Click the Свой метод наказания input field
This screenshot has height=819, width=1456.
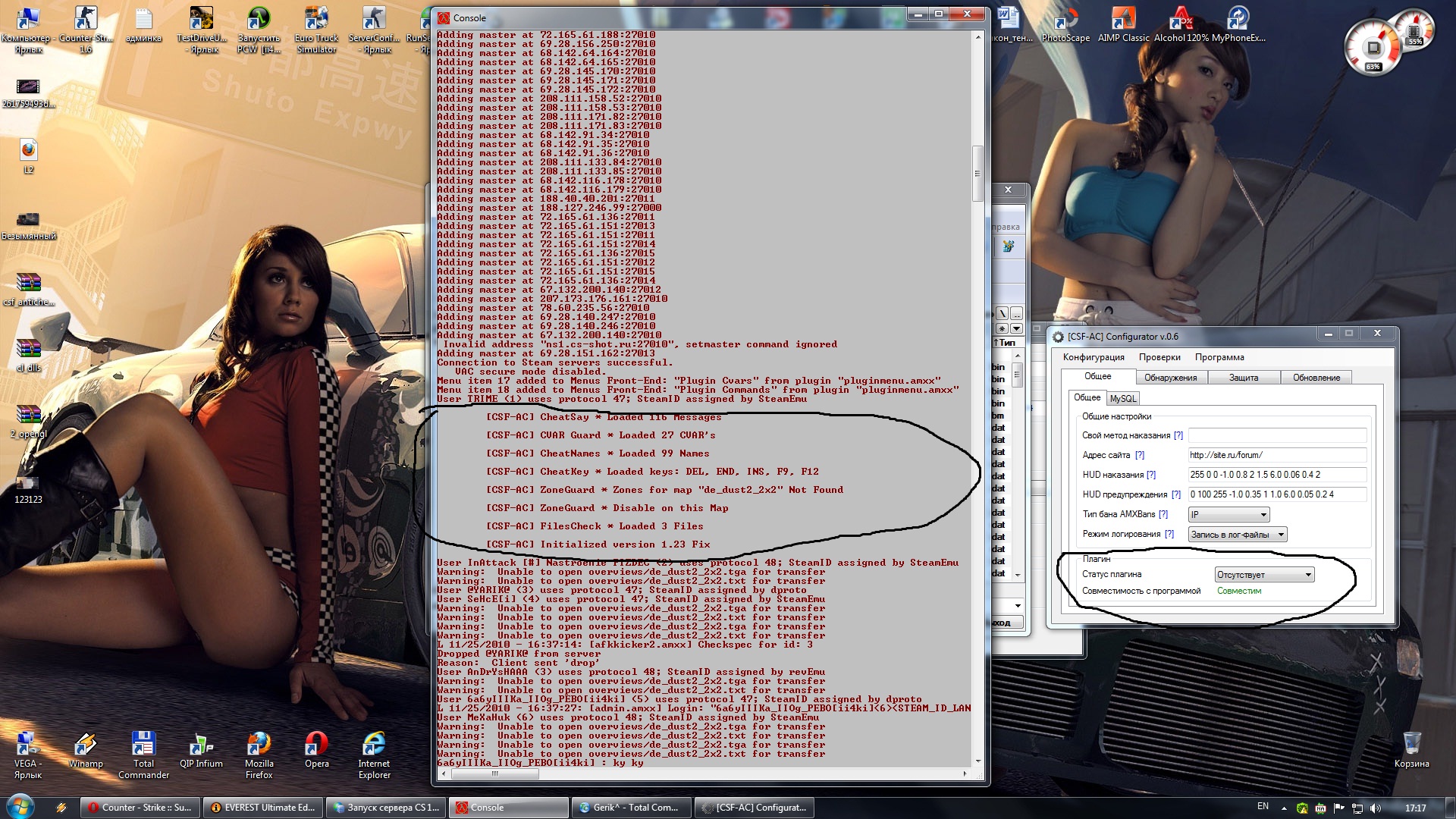(x=1277, y=435)
